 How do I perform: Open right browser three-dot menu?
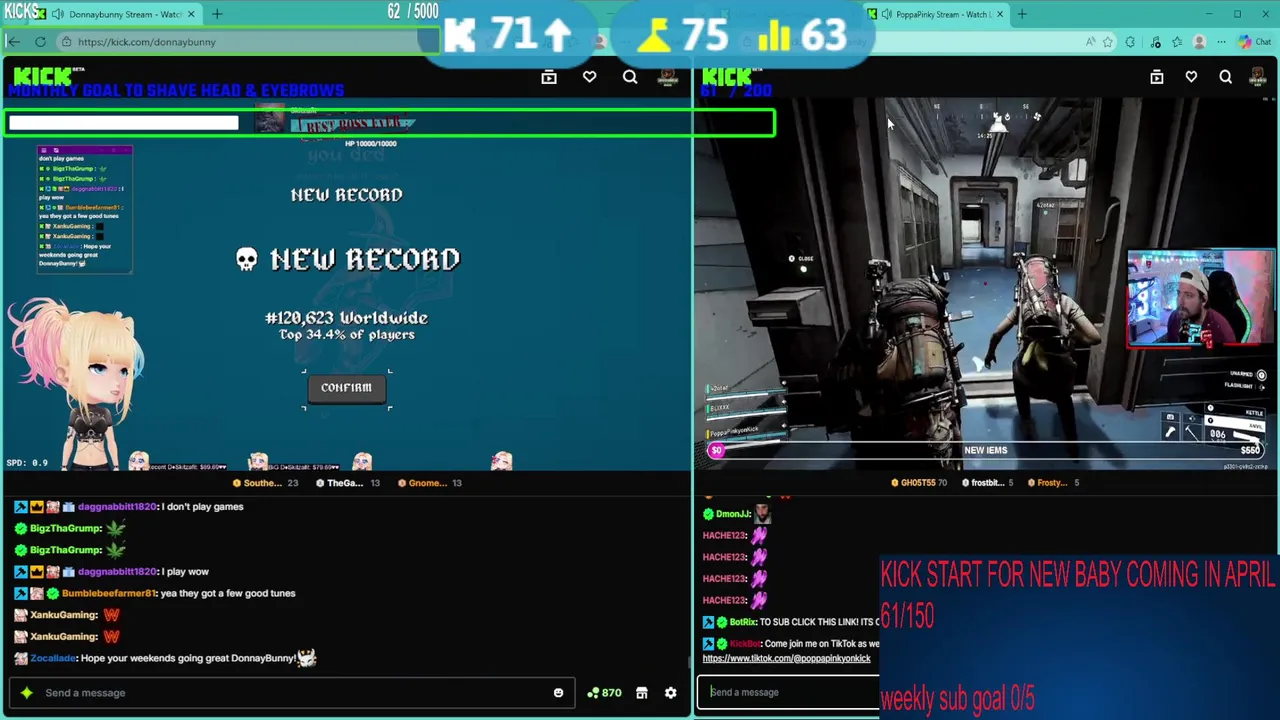1221,42
